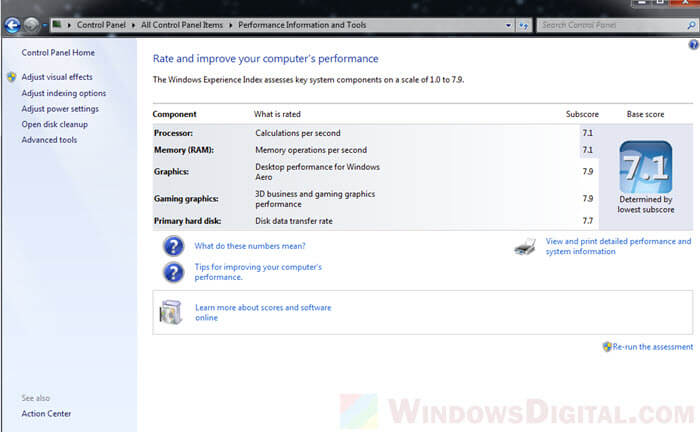Click the address bar Refresh button
Viewport: 700px width, 432px height.
pos(524,25)
